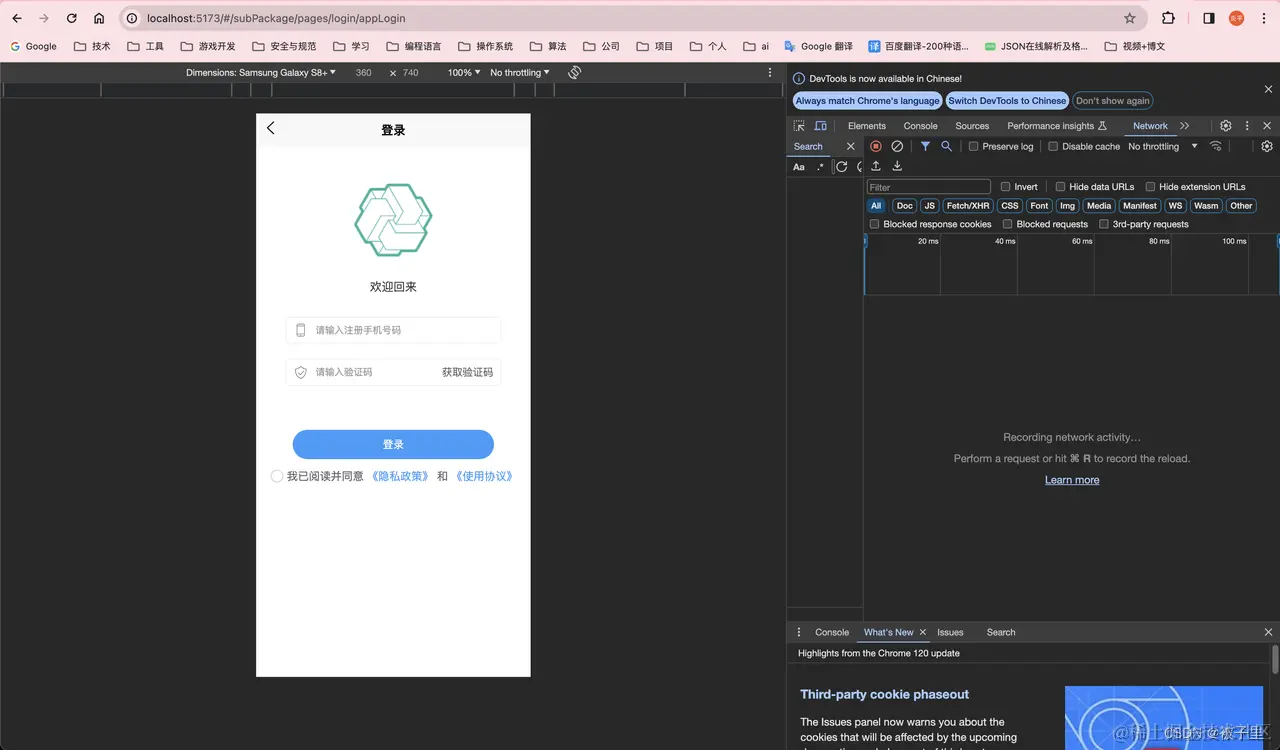Open the 100% zoom dropdown

[x=463, y=73]
